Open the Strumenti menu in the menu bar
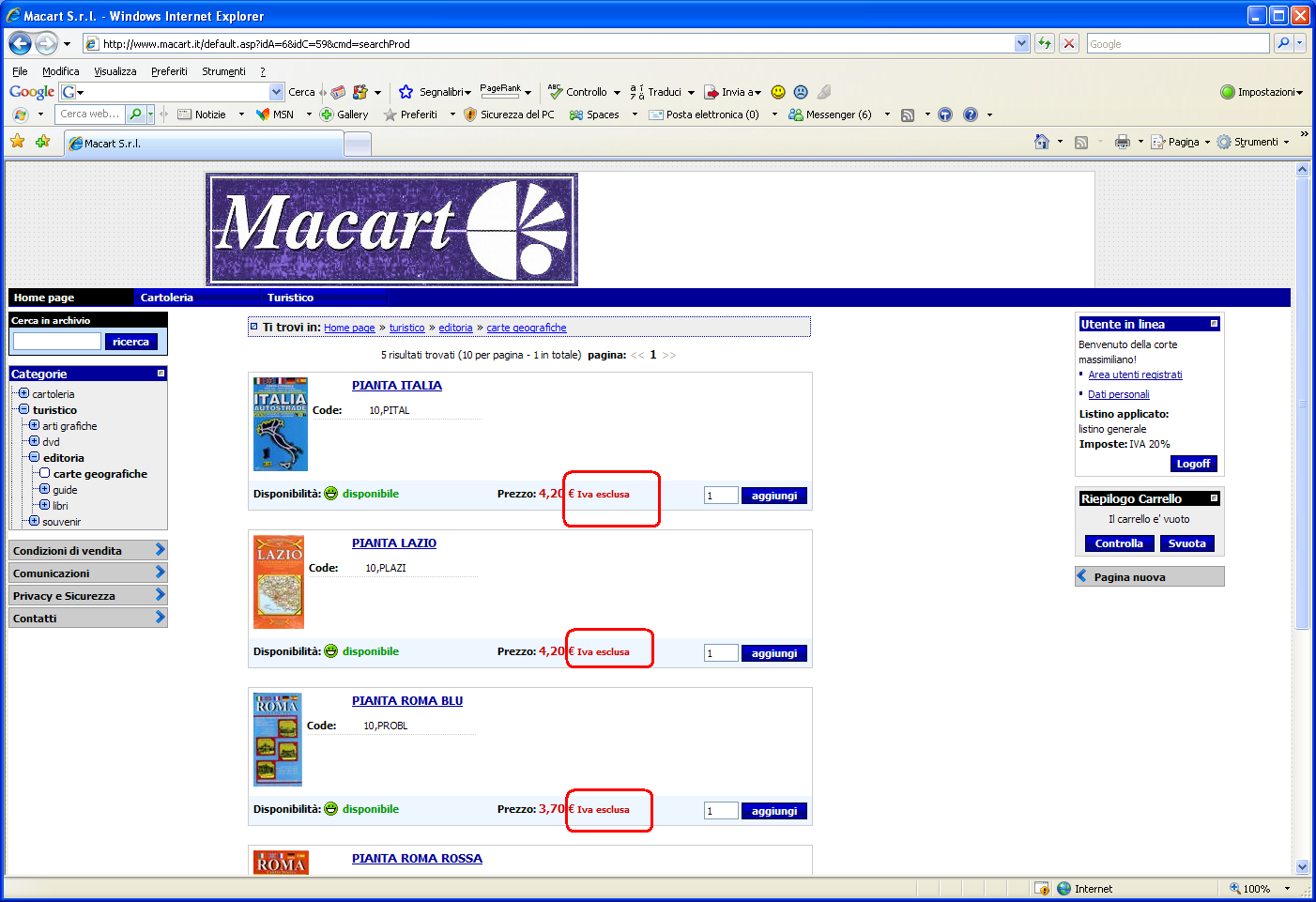Screen dimensions: 1316x902 click(223, 71)
